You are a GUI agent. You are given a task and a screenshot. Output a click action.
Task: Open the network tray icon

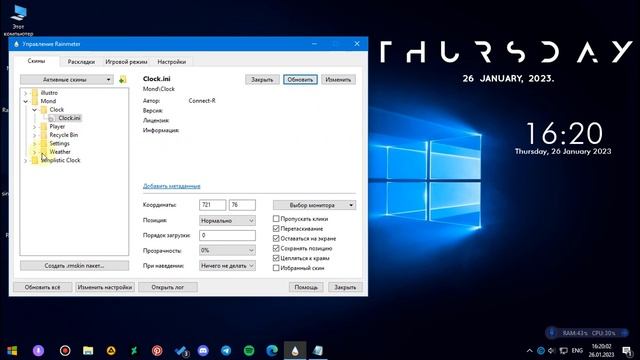coord(564,351)
